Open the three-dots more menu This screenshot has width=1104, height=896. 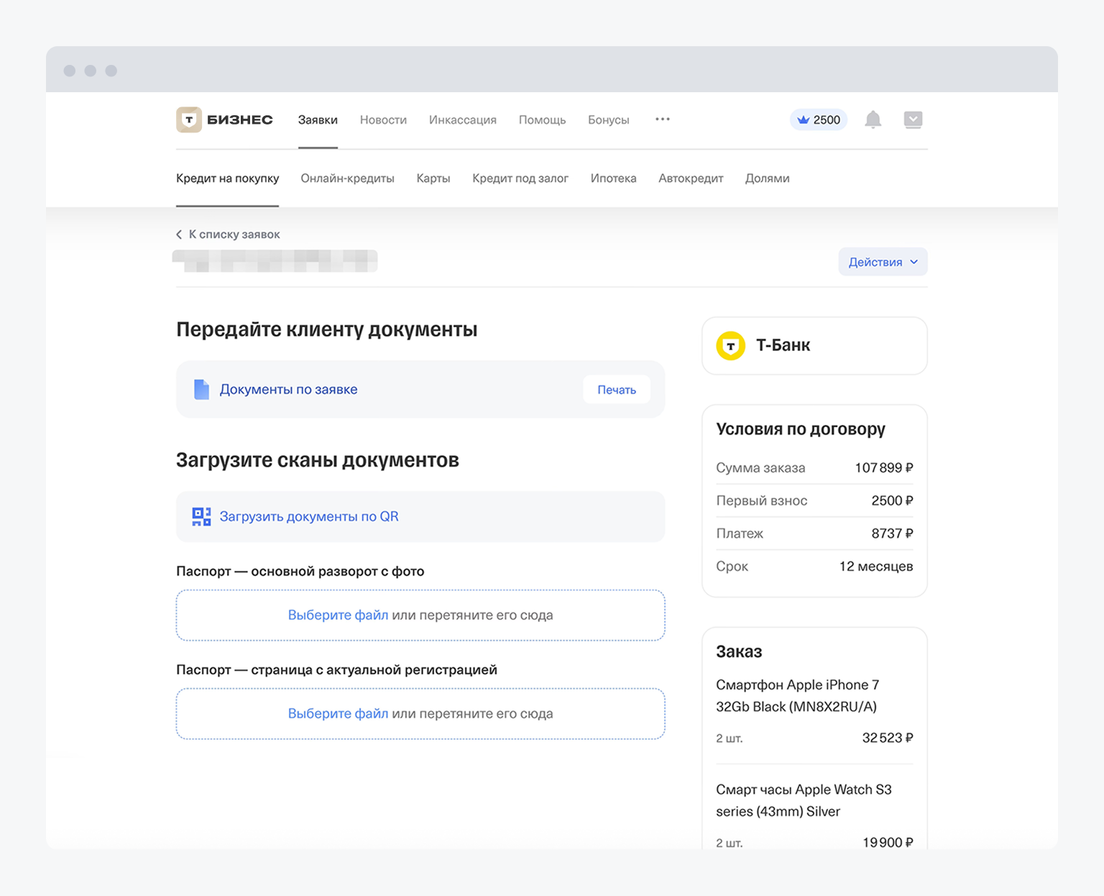coord(662,119)
